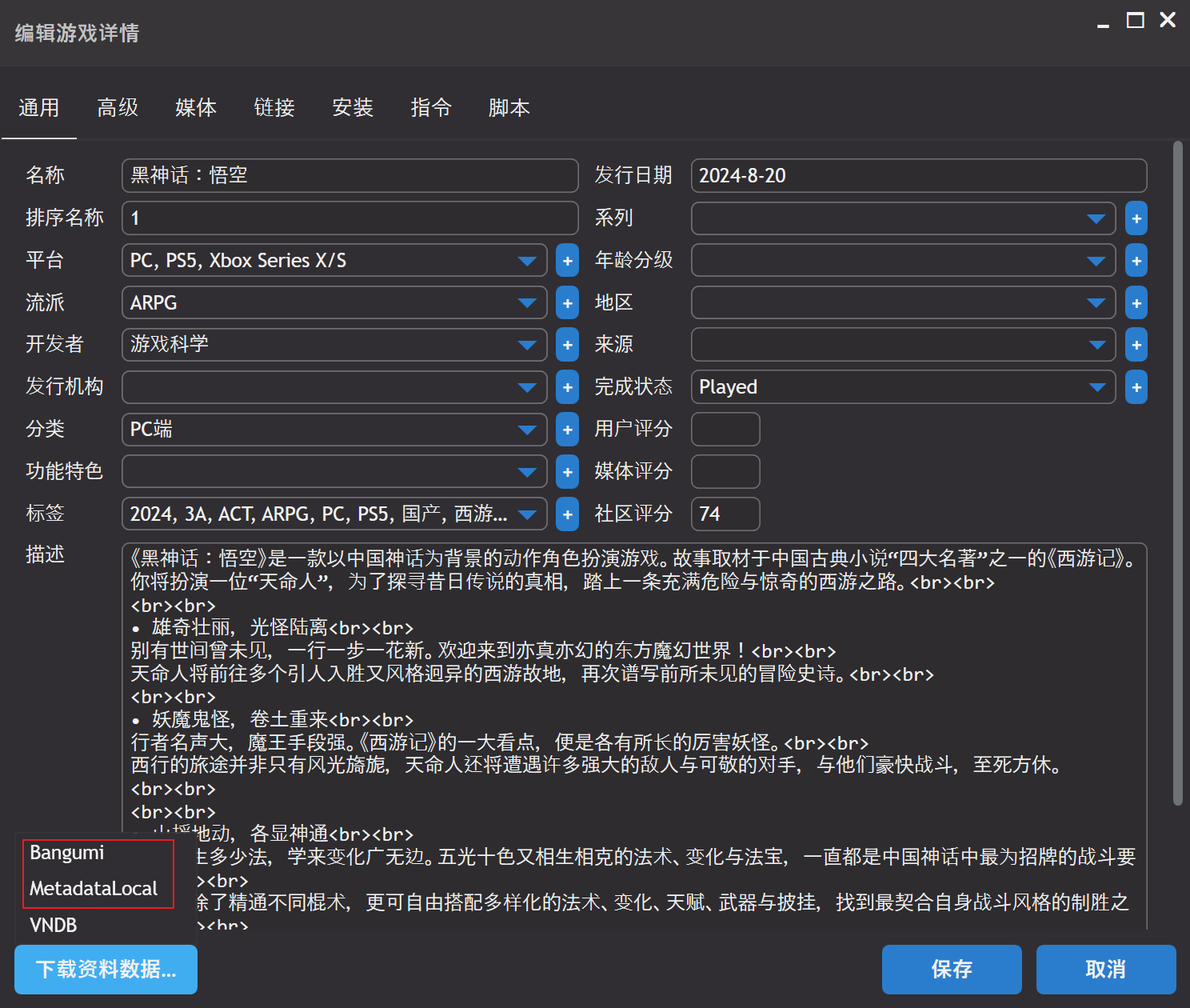The width and height of the screenshot is (1190, 1008).
Task: Click inside the 描述 description text area
Action: (x=634, y=736)
